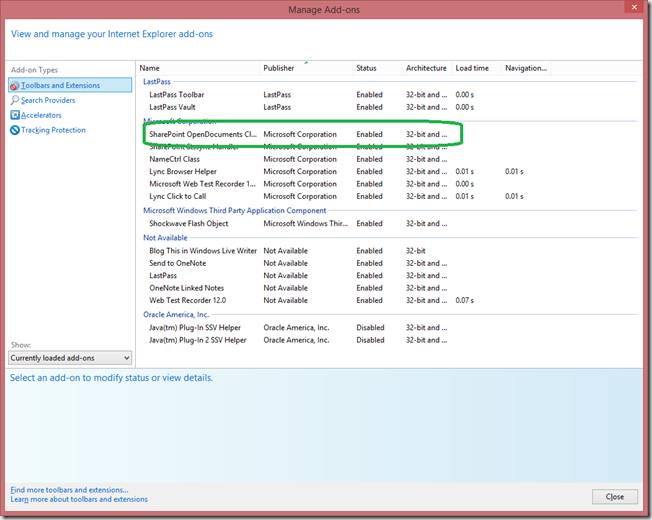Click Find more toolbars and extensions link
The height and width of the screenshot is (520, 652).
click(x=69, y=490)
